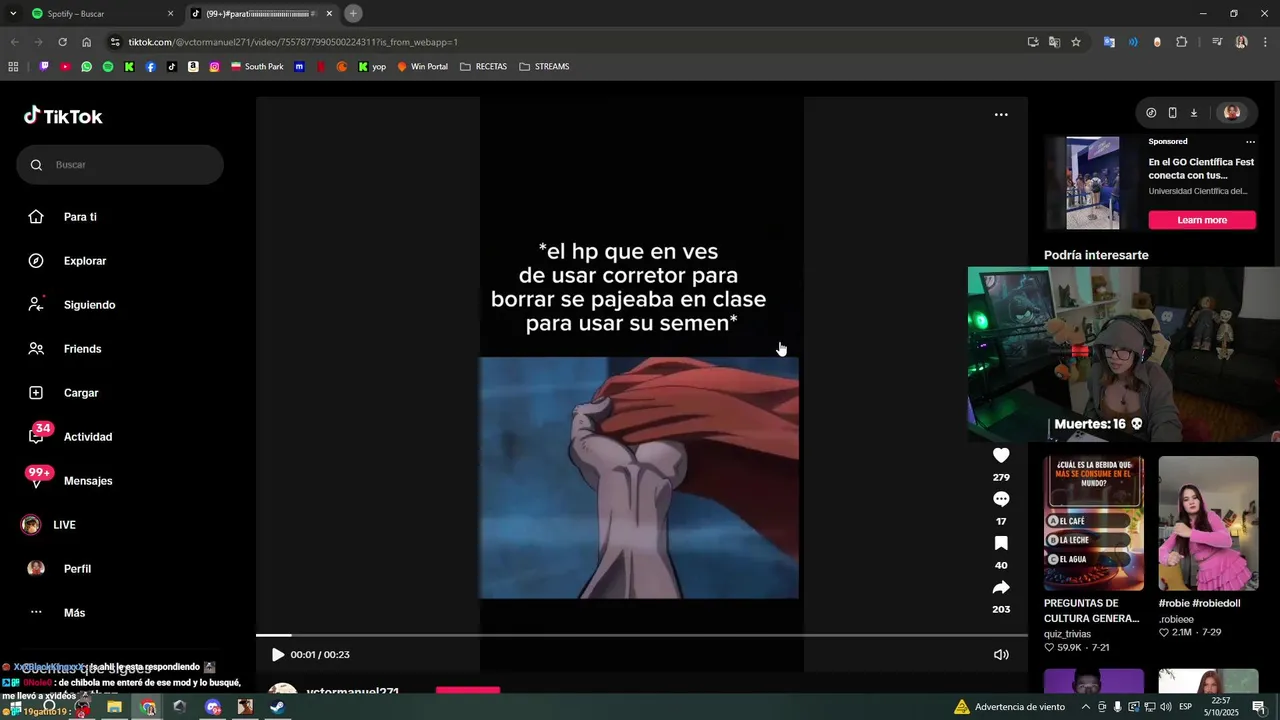Viewport: 1280px width, 720px height.
Task: Open sponsored ad options menu
Action: pyautogui.click(x=1250, y=142)
